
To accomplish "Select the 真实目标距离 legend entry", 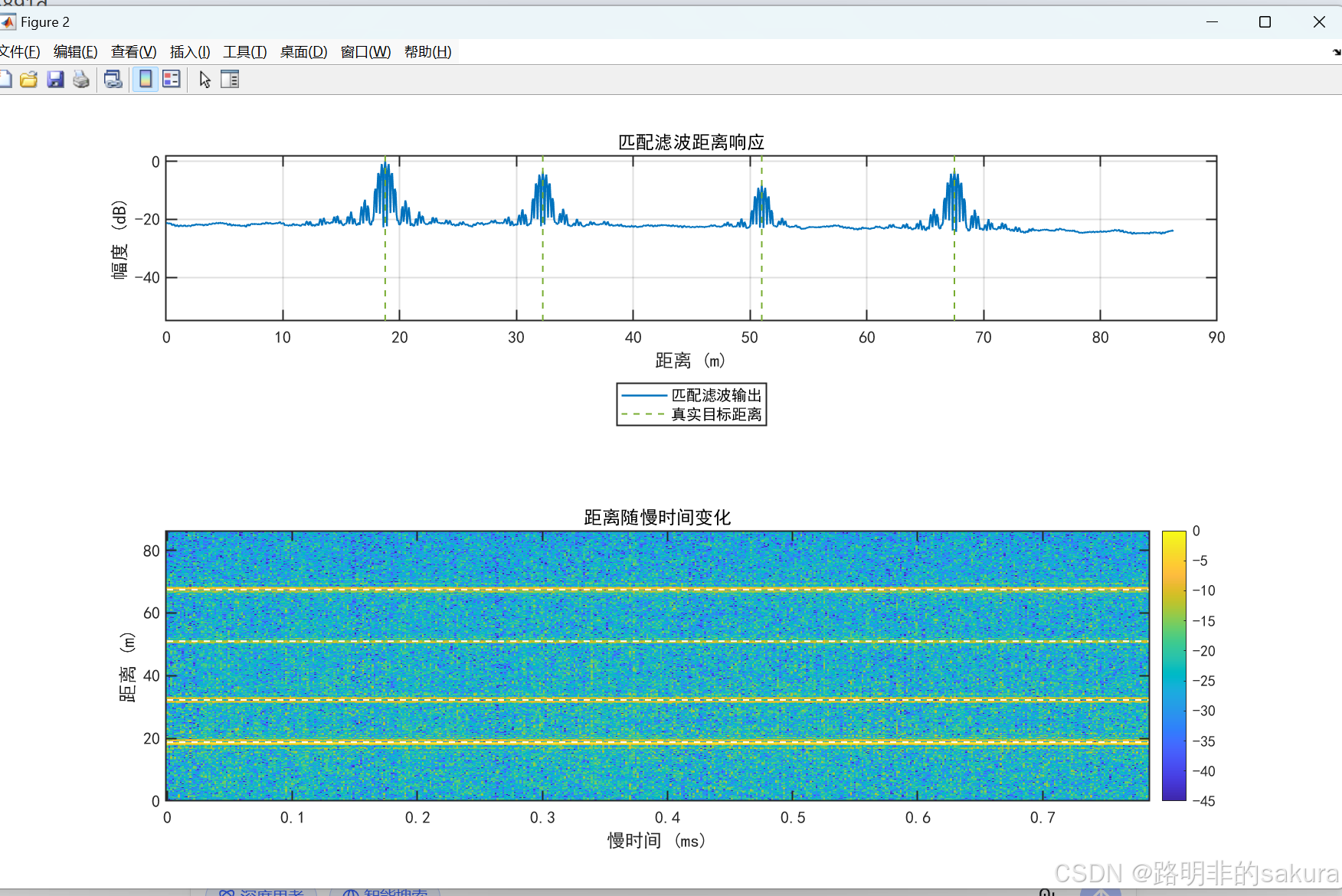I will point(691,414).
